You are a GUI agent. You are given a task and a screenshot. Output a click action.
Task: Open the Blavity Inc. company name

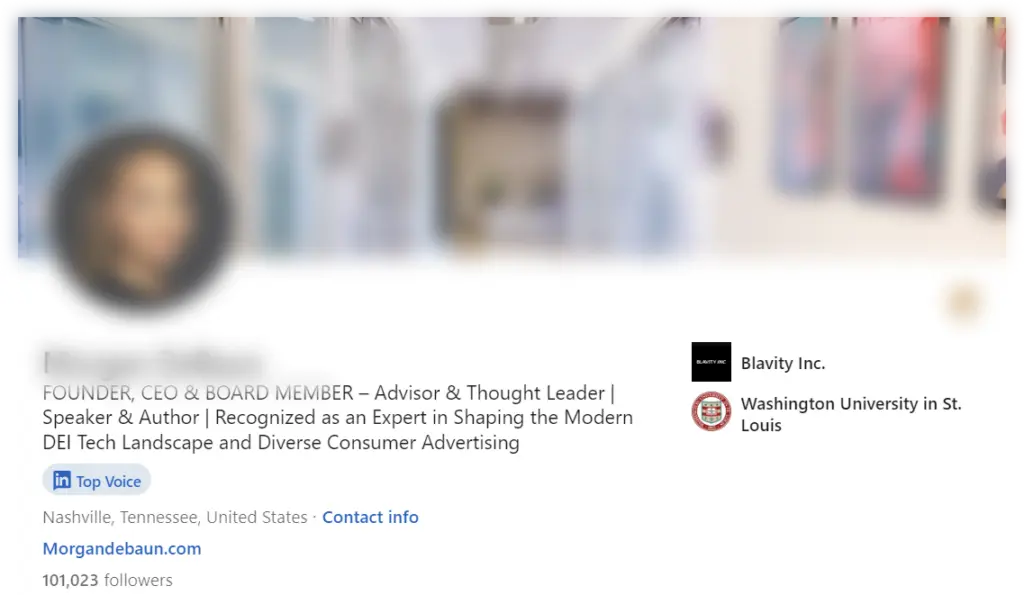tap(783, 363)
